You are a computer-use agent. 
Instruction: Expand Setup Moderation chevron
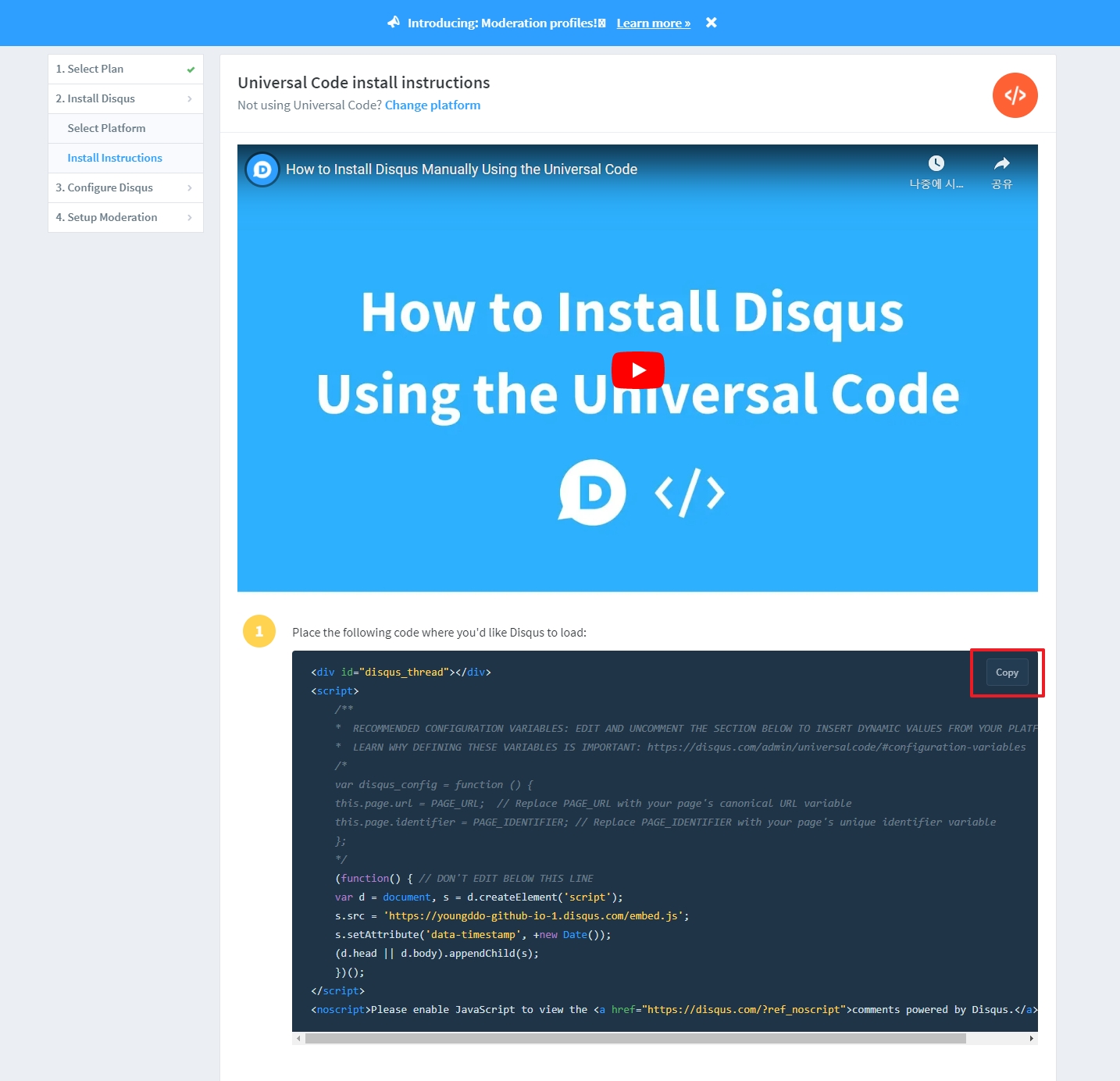(190, 217)
